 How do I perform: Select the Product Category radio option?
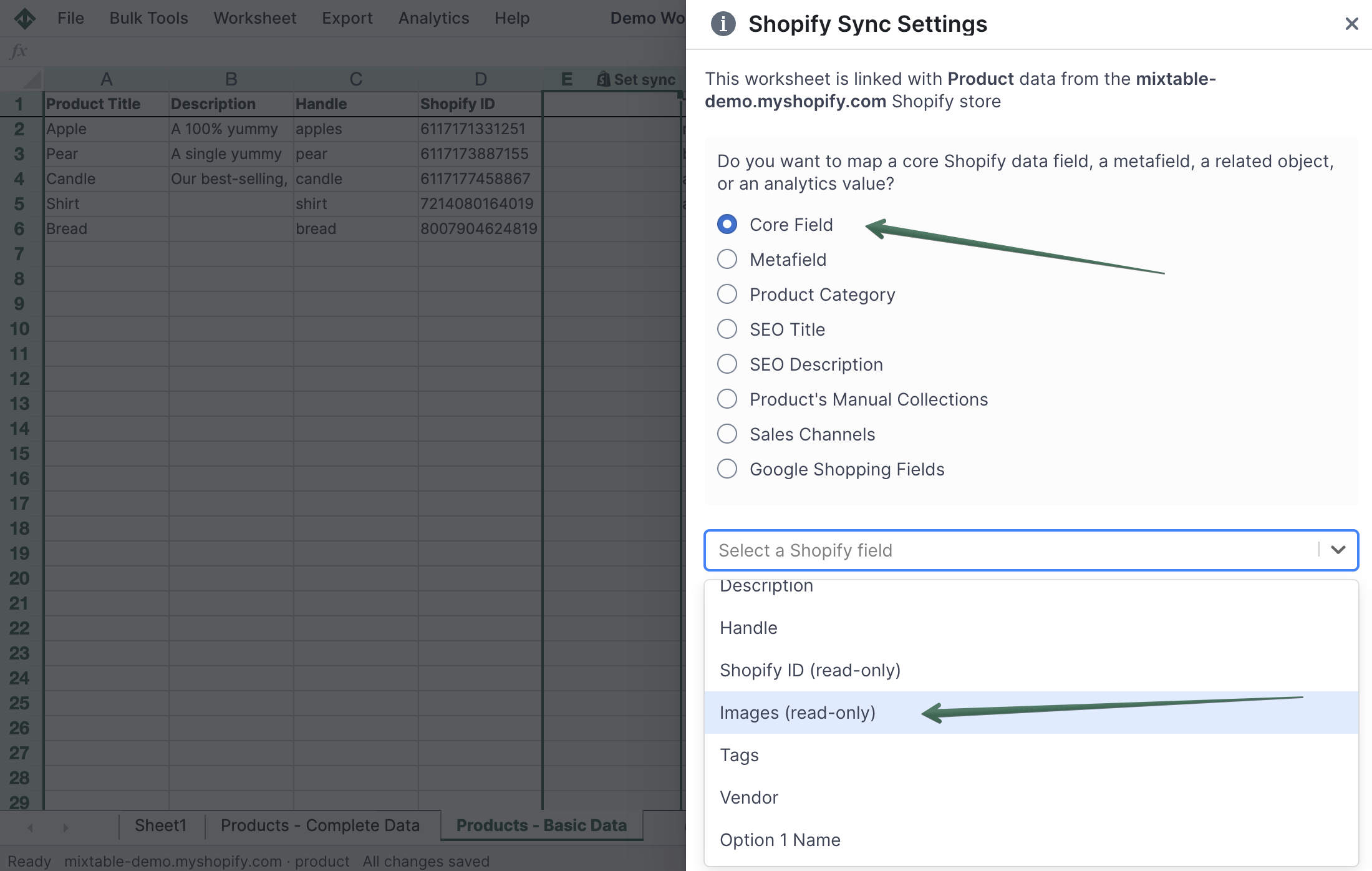pyautogui.click(x=727, y=294)
